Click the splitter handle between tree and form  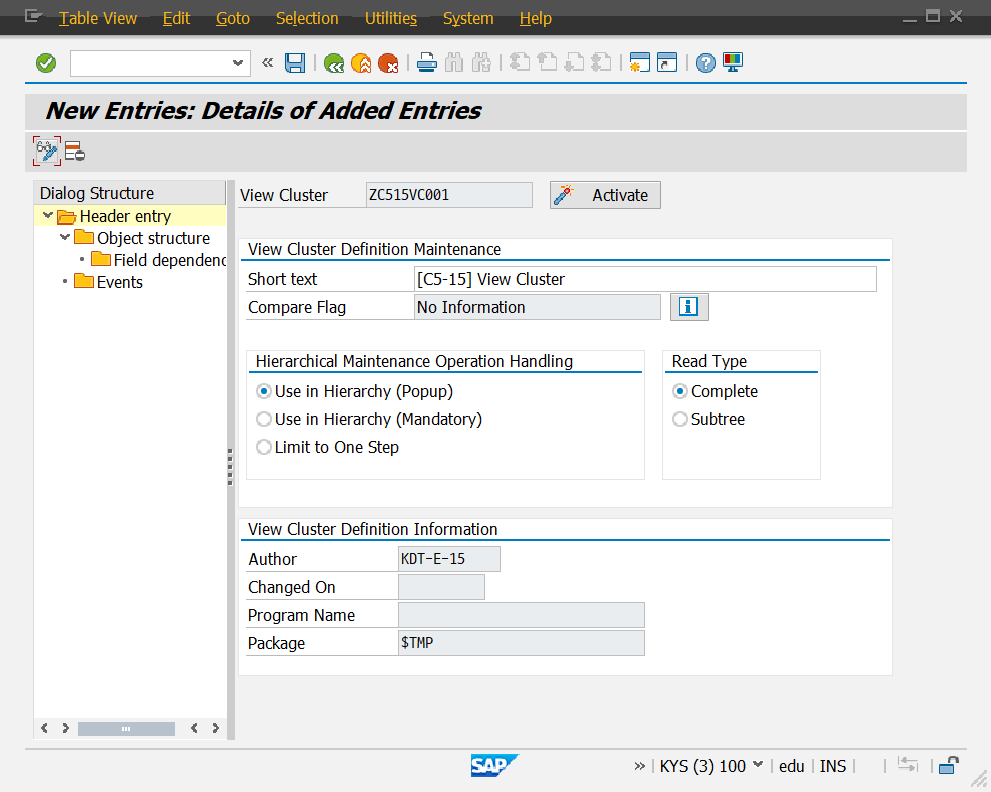pos(230,466)
